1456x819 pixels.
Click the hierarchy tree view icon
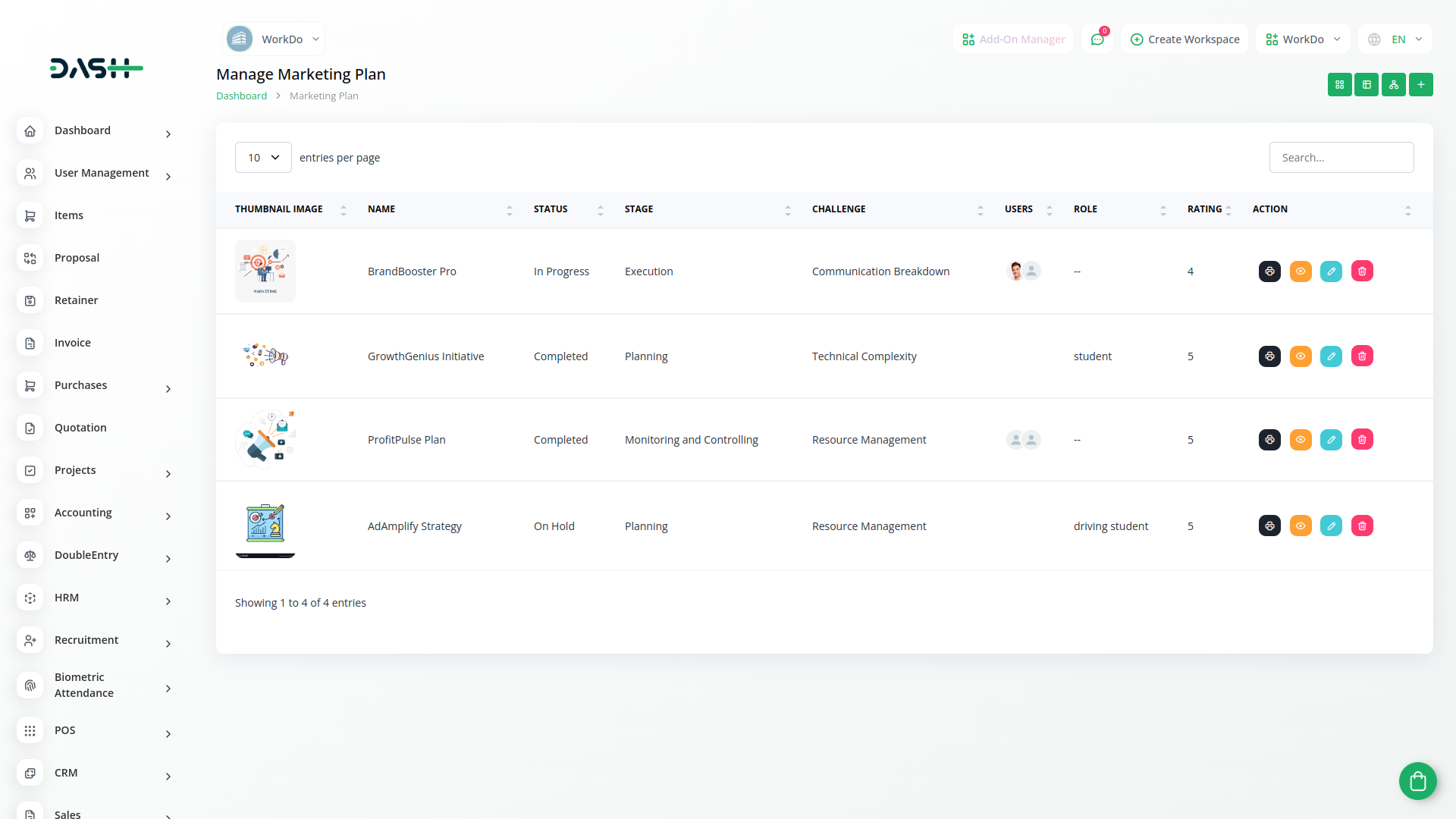pyautogui.click(x=1394, y=85)
